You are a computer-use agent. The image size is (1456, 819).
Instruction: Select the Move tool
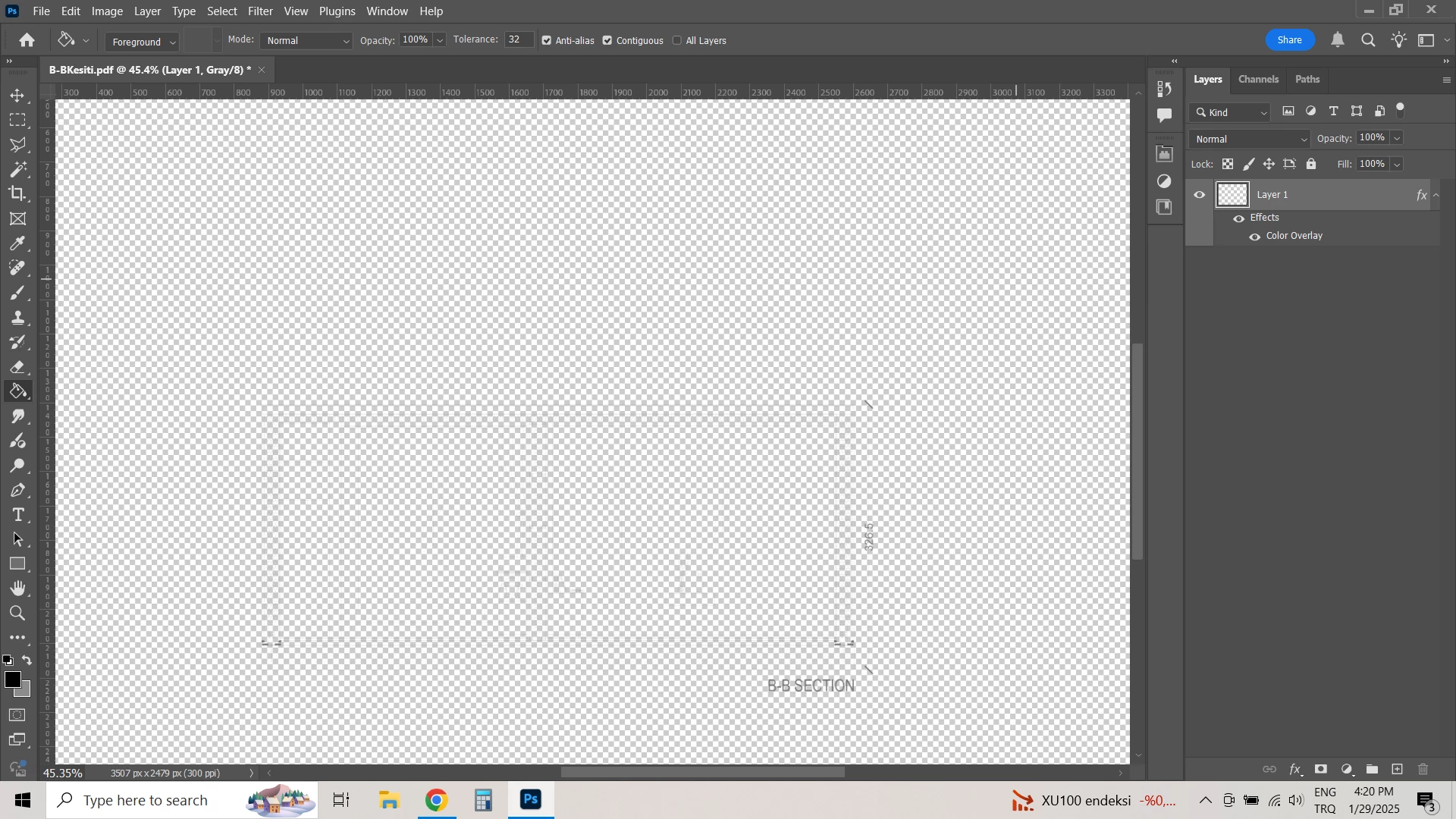[x=17, y=96]
